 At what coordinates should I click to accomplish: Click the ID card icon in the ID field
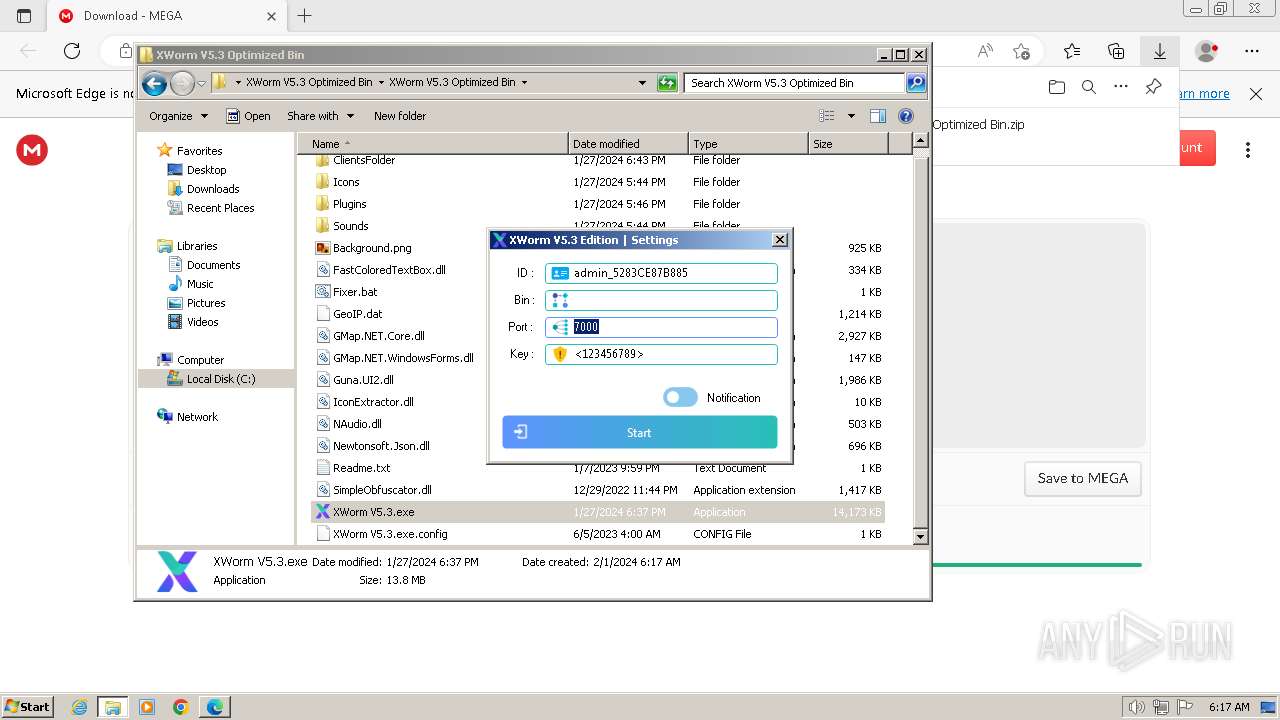pos(560,273)
